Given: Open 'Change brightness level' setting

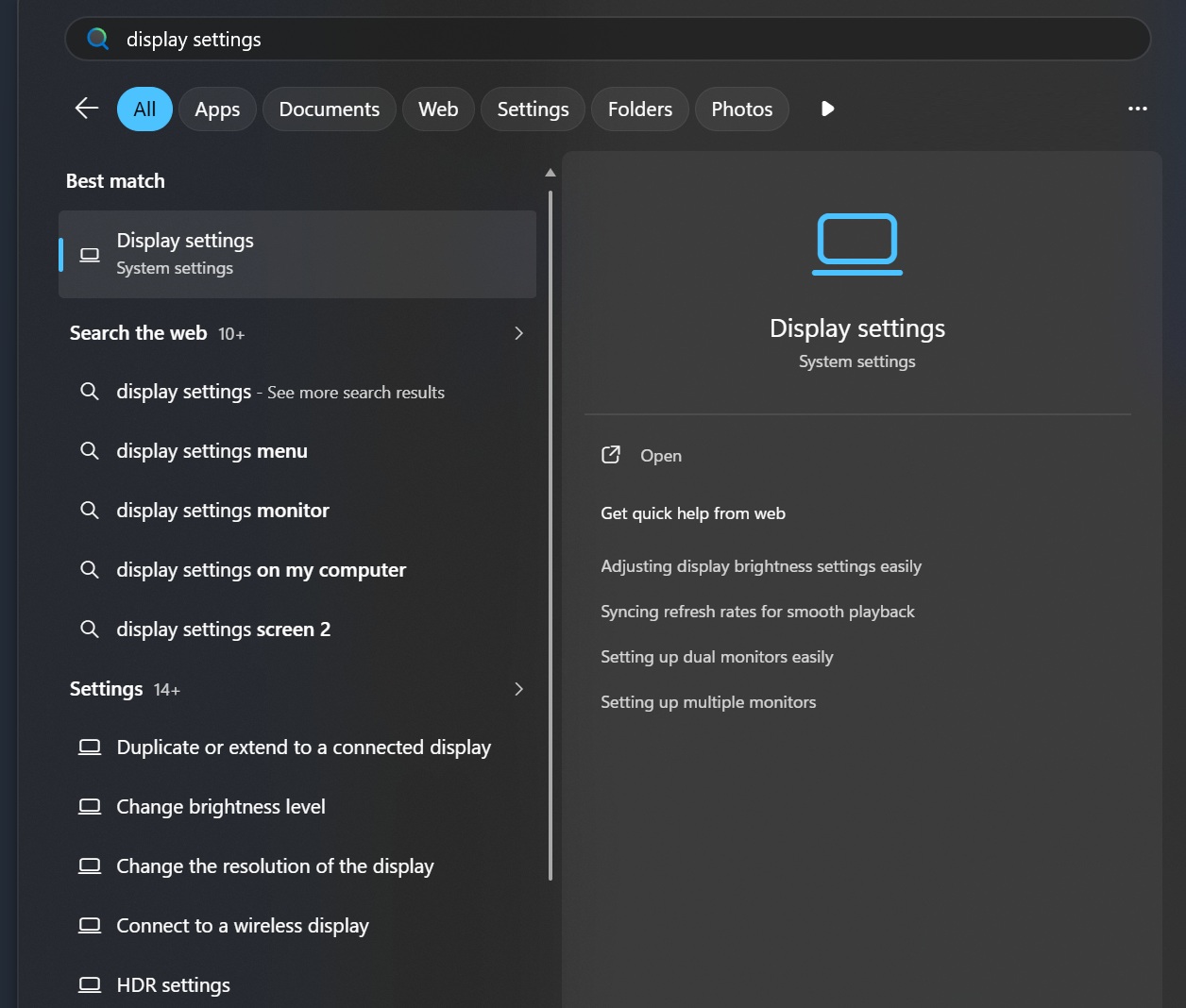Looking at the screenshot, I should click(x=297, y=807).
